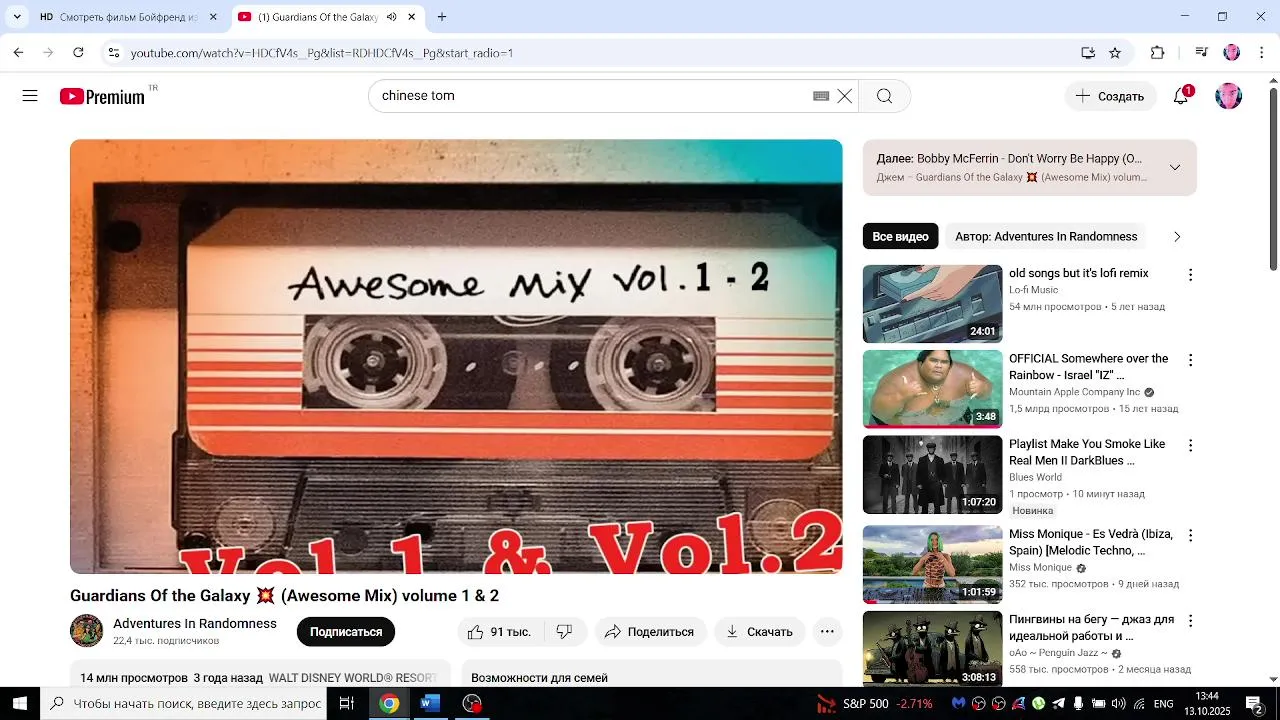The width and height of the screenshot is (1280, 720).
Task: Open Lo-fi Music channel link
Action: [x=1033, y=290]
